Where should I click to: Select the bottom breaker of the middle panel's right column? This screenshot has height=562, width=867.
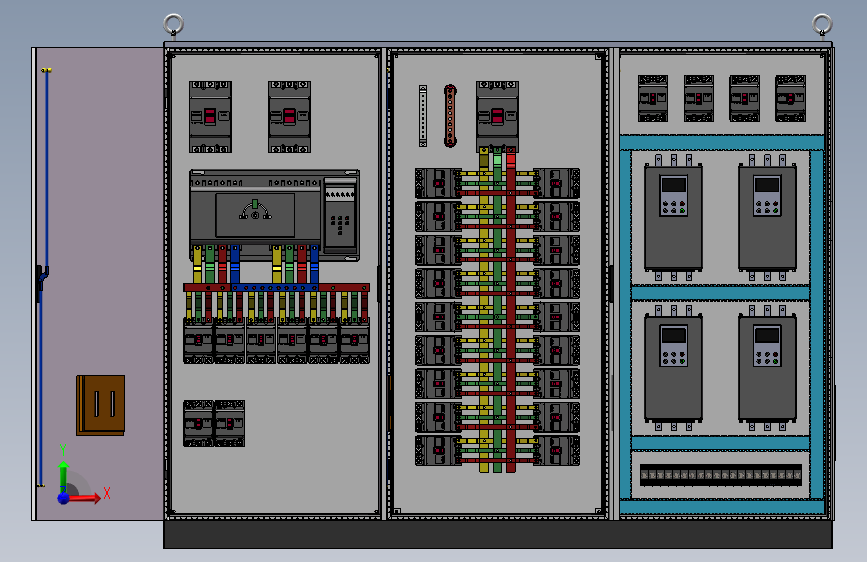pyautogui.click(x=557, y=451)
